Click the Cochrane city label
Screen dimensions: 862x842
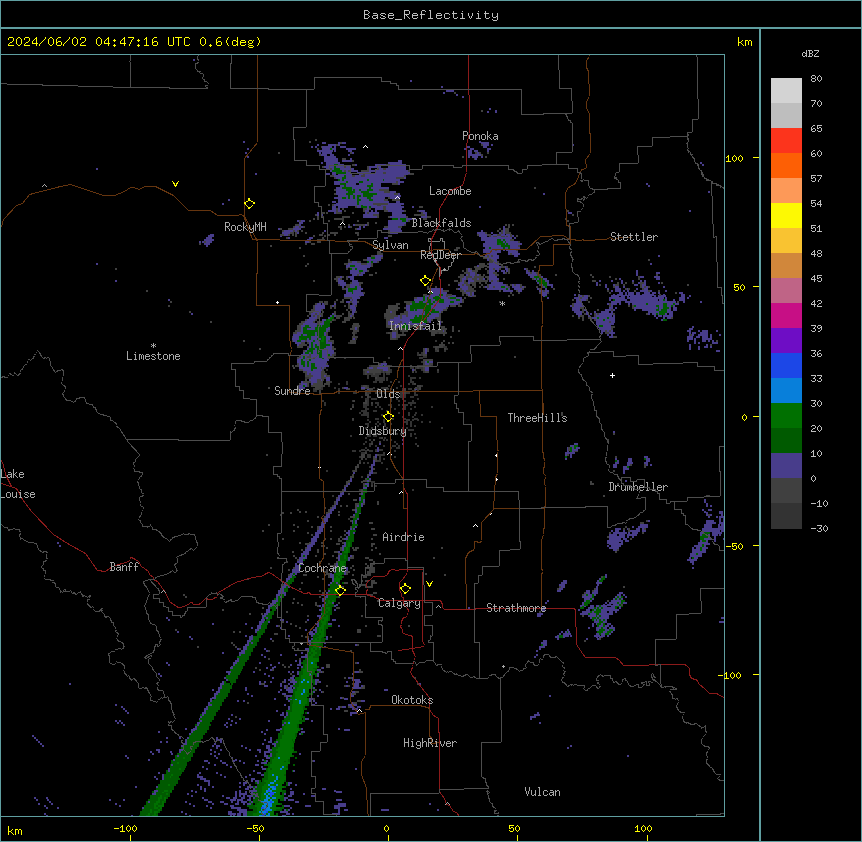tap(322, 568)
